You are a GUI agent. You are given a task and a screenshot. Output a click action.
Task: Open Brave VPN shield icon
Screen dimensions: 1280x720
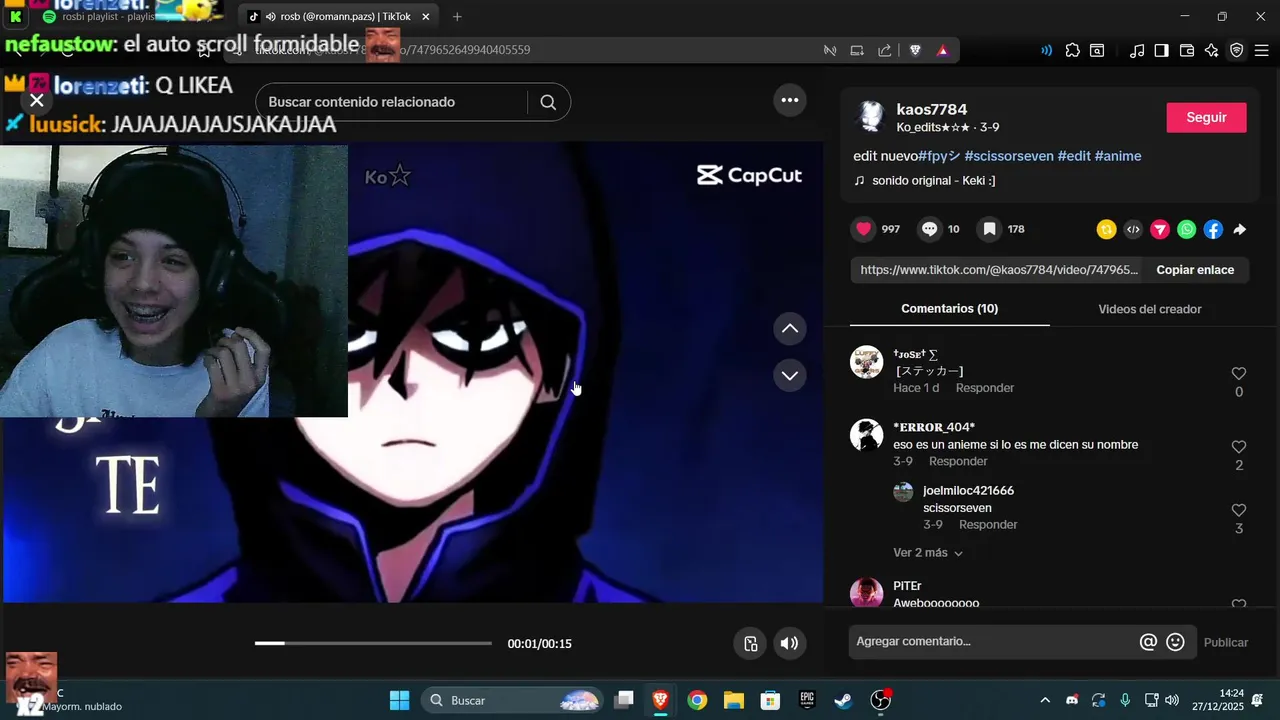(1236, 50)
